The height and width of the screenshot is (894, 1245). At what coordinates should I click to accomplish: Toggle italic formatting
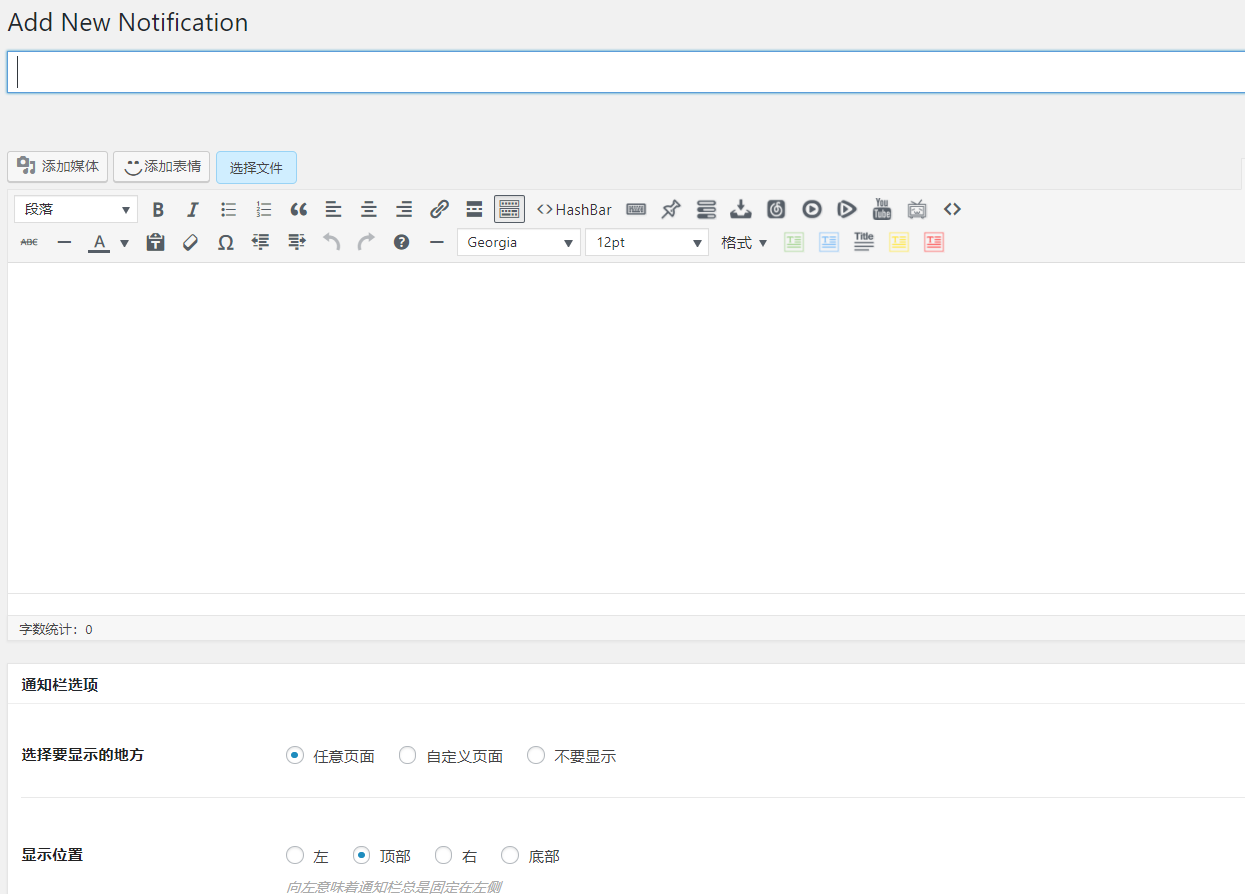coord(193,209)
